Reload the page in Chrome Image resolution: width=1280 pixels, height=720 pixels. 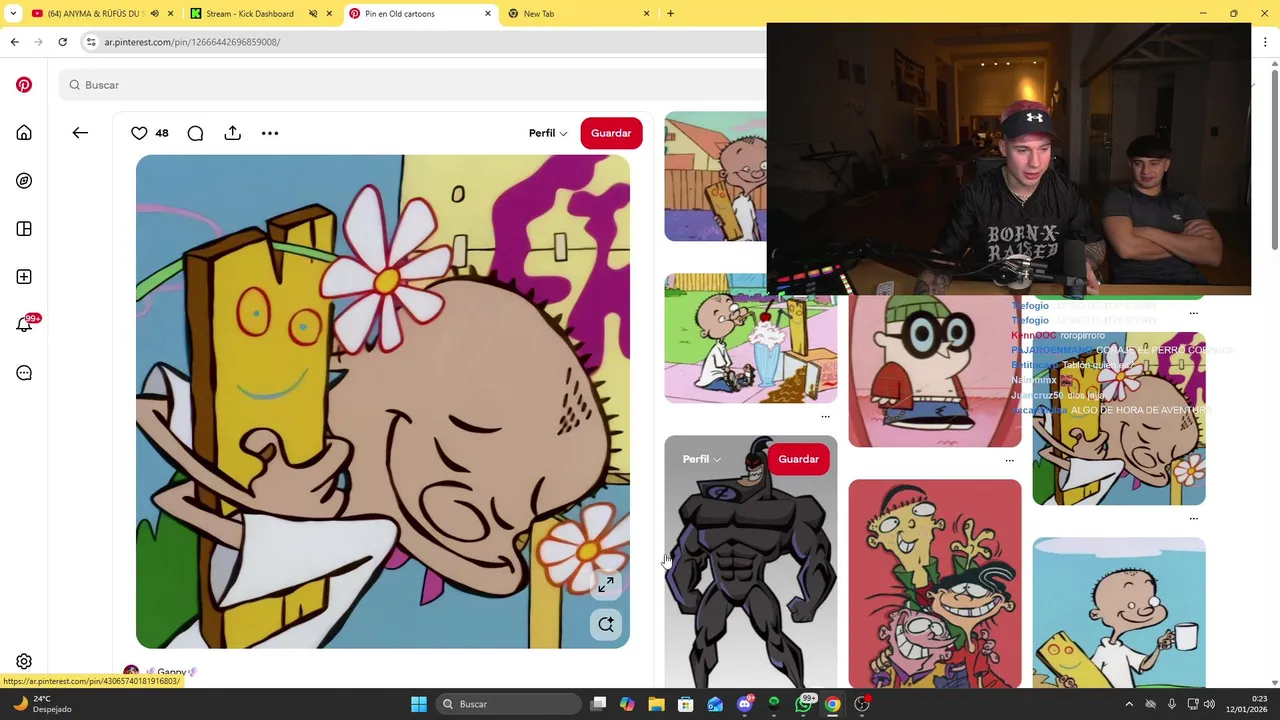click(62, 42)
